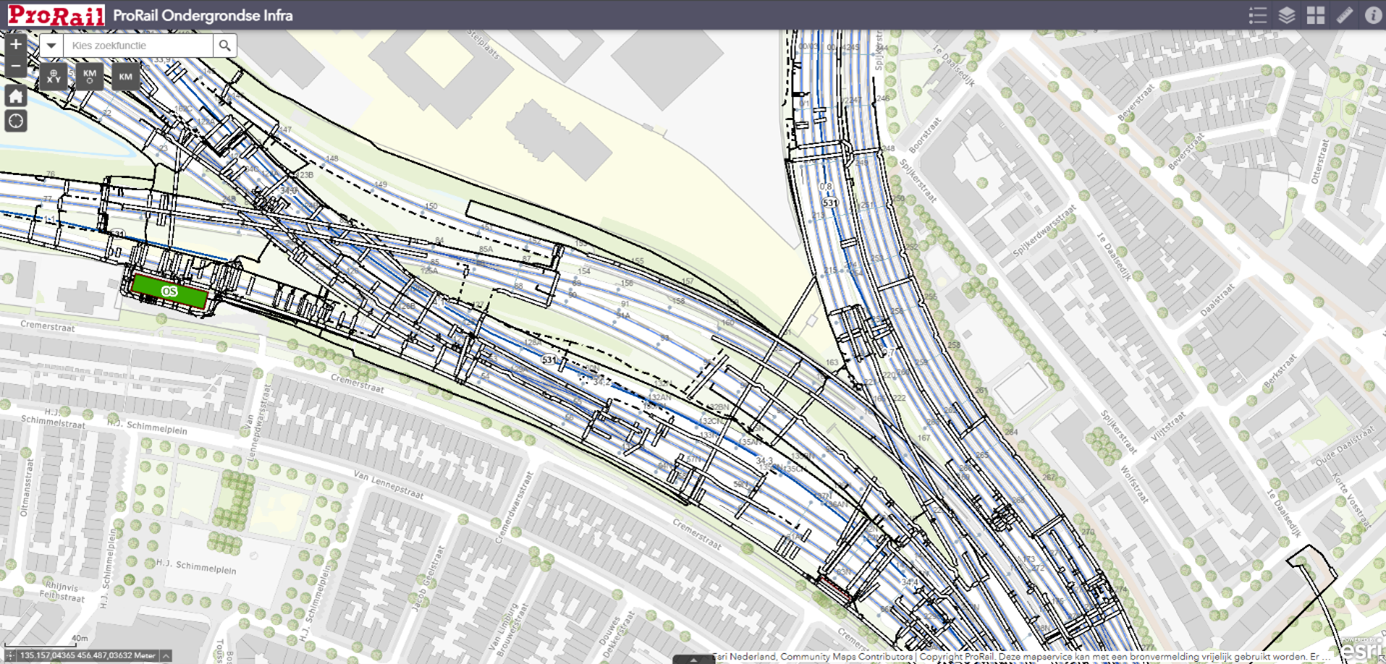
Task: Open the map legend
Action: pyautogui.click(x=1258, y=15)
